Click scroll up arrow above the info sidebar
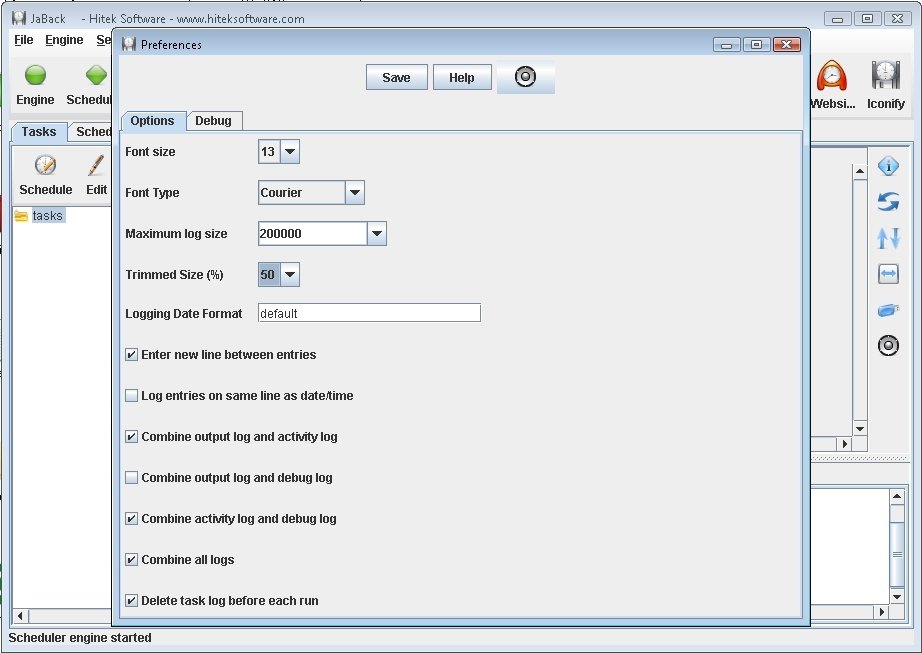The image size is (922, 653). [x=860, y=172]
